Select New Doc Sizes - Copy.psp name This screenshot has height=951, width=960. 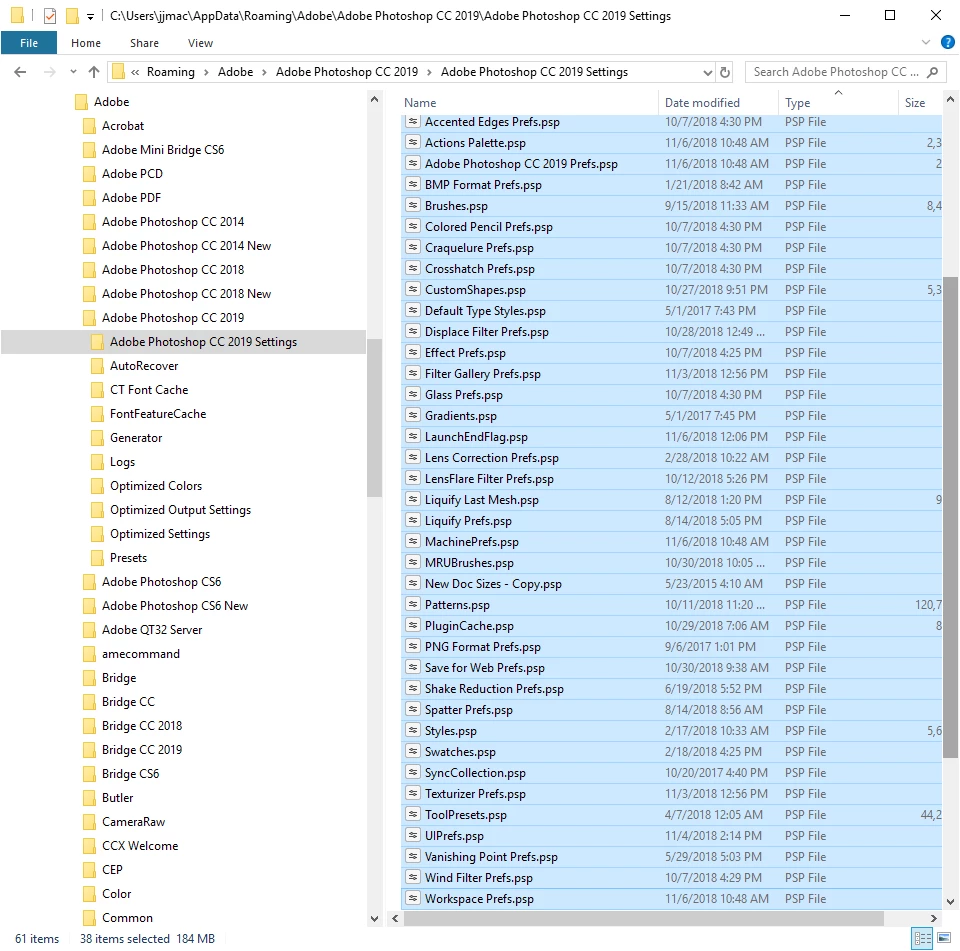click(493, 584)
